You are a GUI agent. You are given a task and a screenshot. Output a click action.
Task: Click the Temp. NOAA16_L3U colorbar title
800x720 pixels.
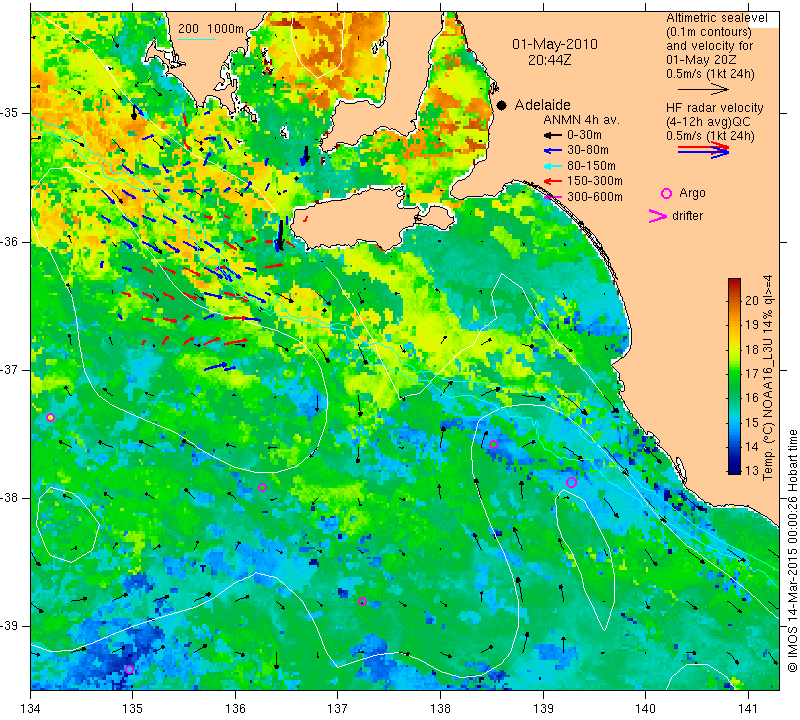coord(768,378)
